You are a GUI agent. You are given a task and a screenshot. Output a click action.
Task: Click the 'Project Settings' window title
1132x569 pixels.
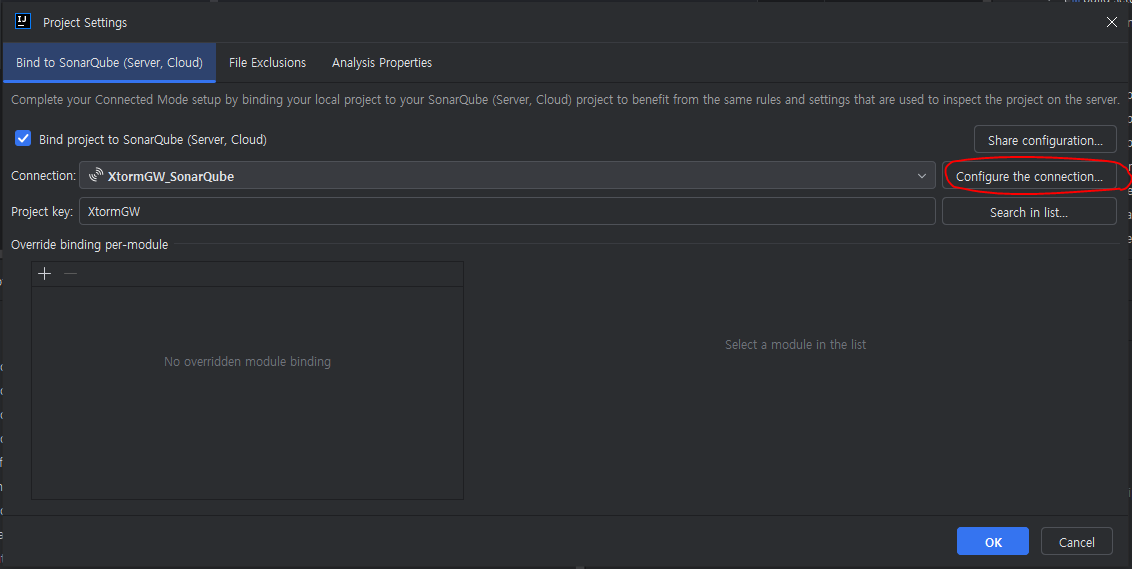85,22
